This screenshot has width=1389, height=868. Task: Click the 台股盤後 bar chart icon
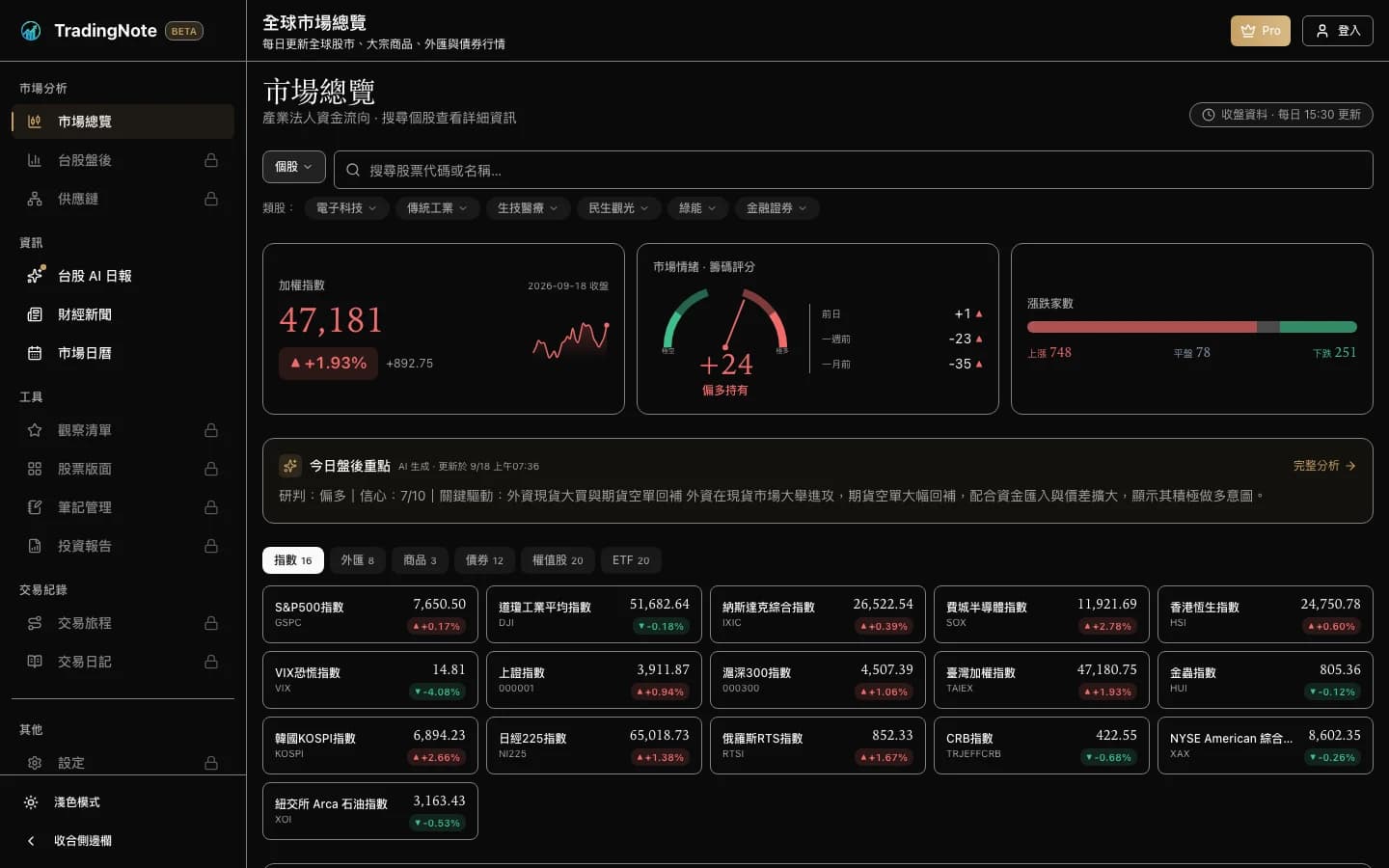(x=35, y=160)
